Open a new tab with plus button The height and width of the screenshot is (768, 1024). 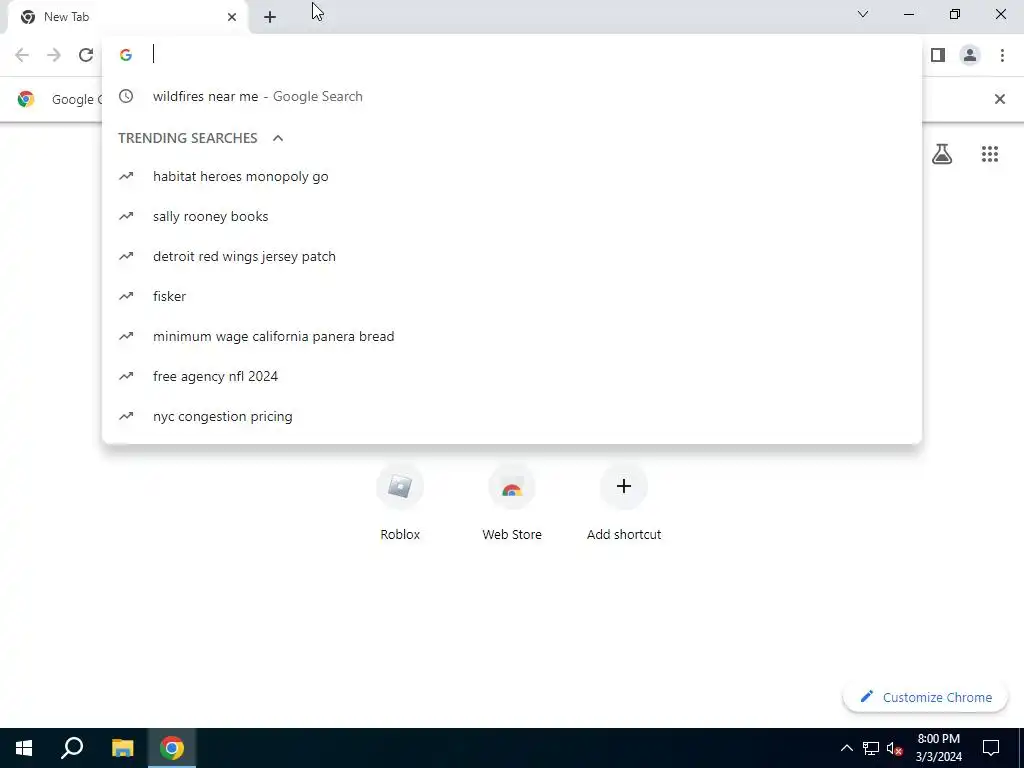270,17
